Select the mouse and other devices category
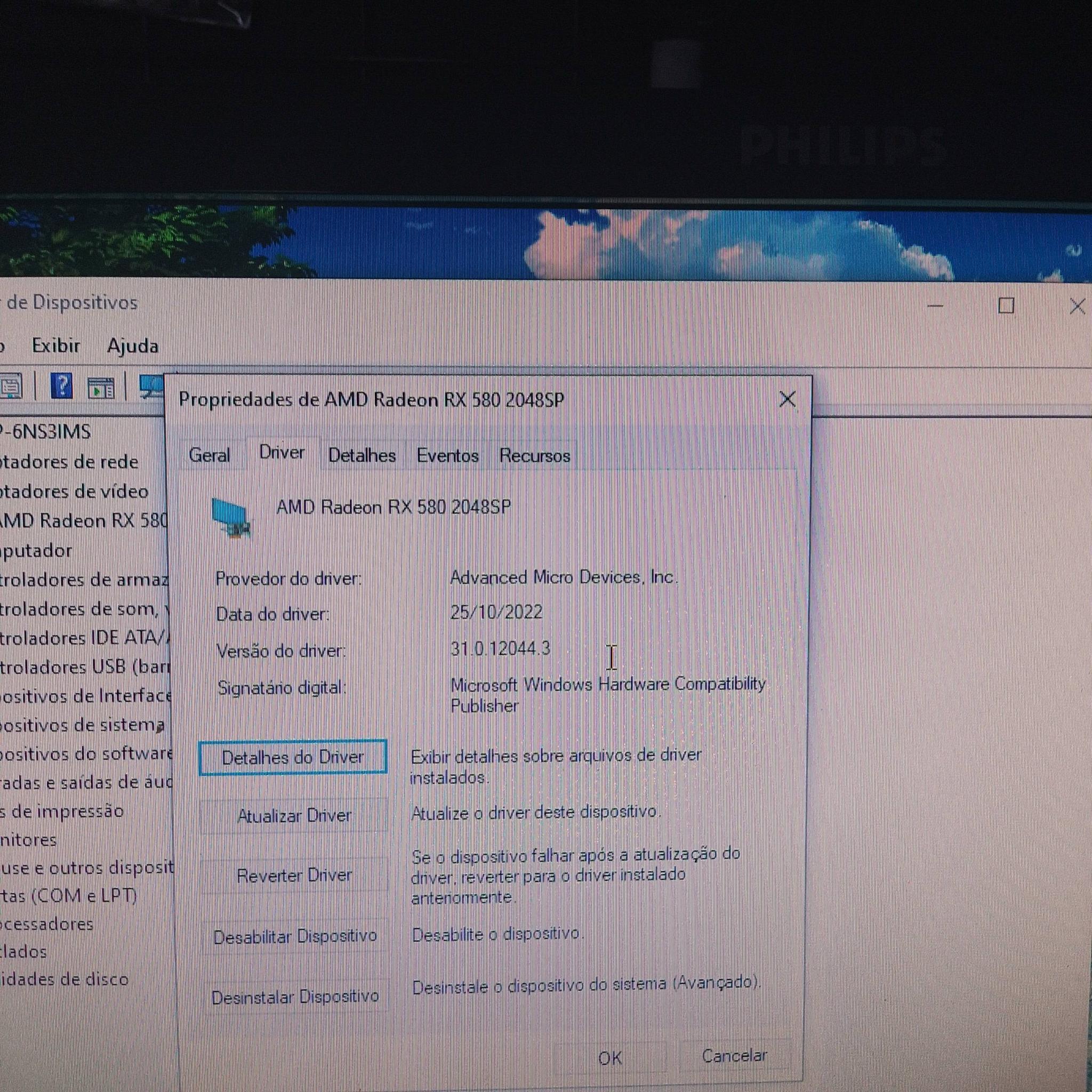Viewport: 1092px width, 1092px height. (86, 868)
